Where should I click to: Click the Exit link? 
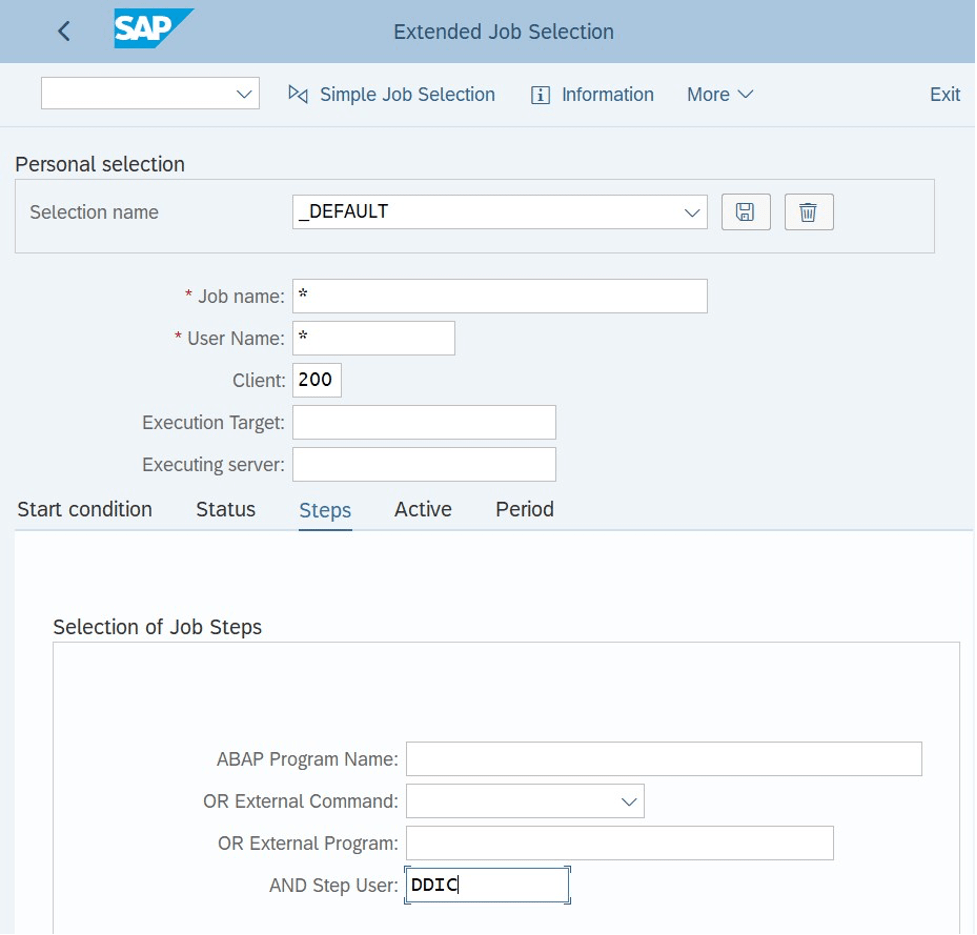click(944, 94)
